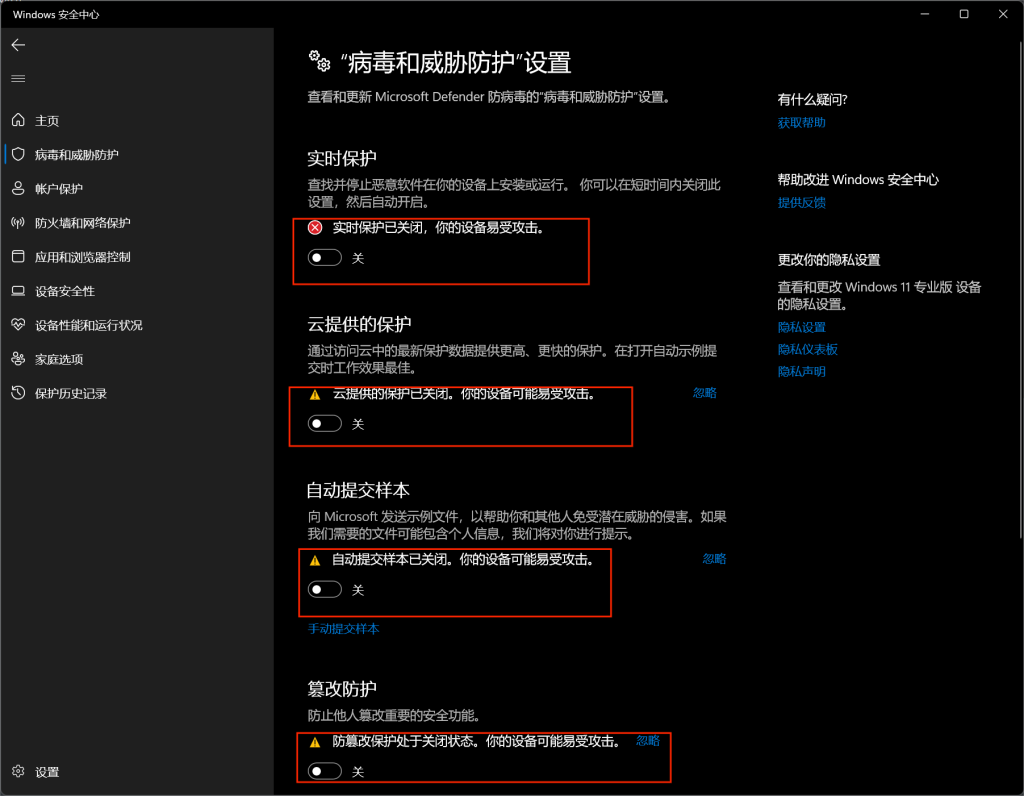The height and width of the screenshot is (796, 1024).
Task: Click the 有什么疑问? heading
Action: 812,99
